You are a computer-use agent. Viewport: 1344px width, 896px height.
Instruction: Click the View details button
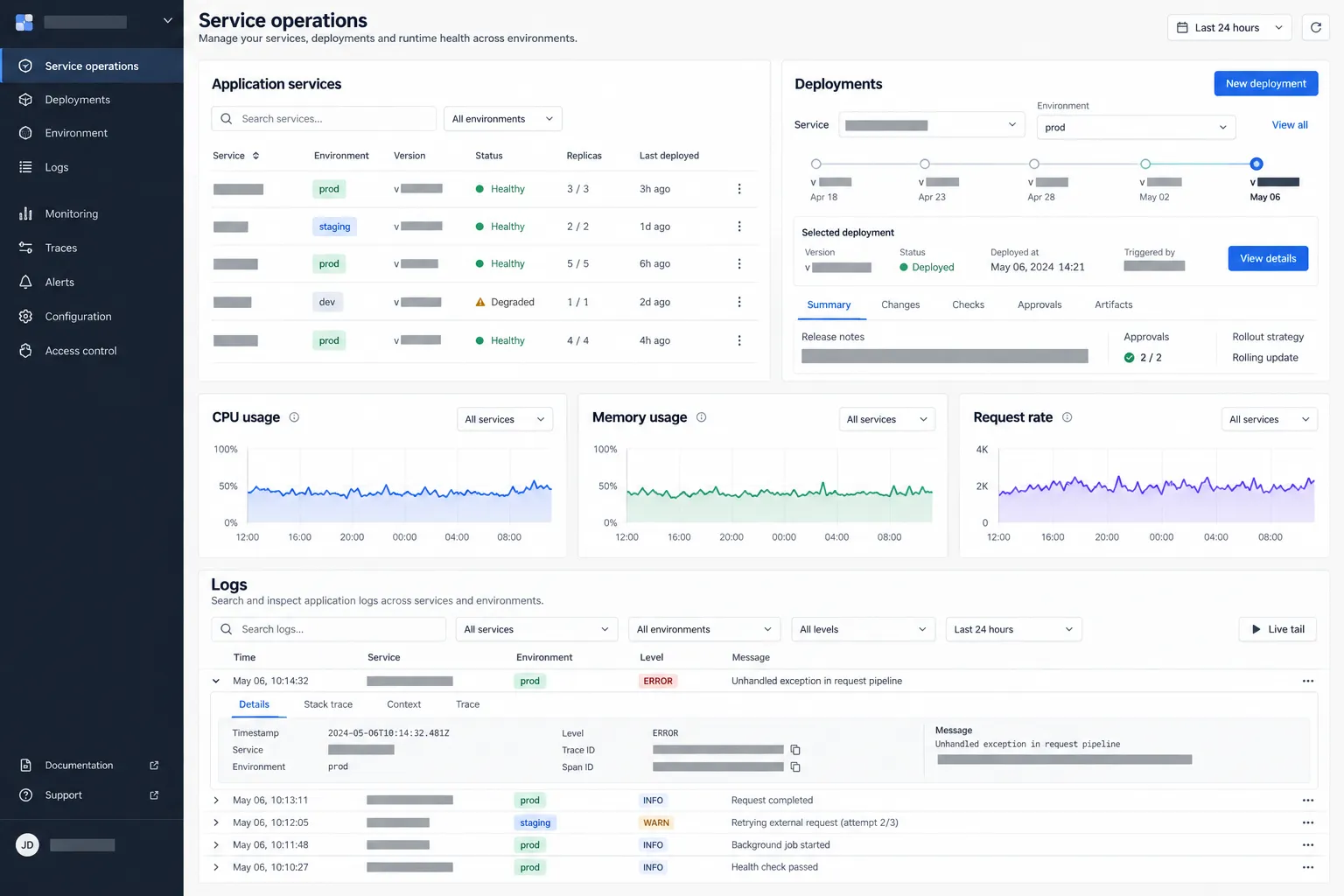pyautogui.click(x=1268, y=258)
